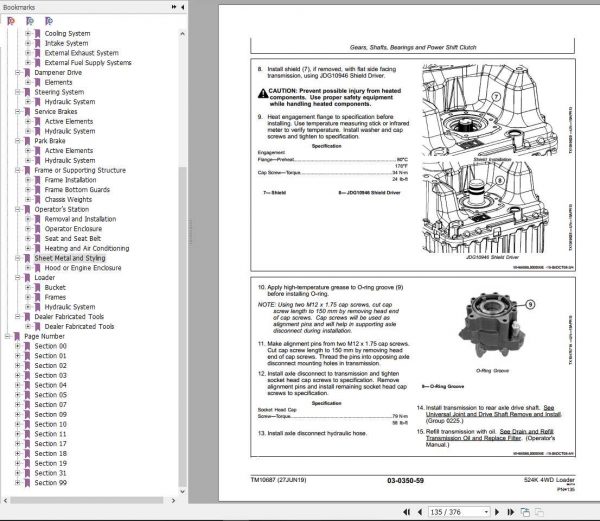Open Section 10 bookmark
The width and height of the screenshot is (600, 521).
pos(51,424)
